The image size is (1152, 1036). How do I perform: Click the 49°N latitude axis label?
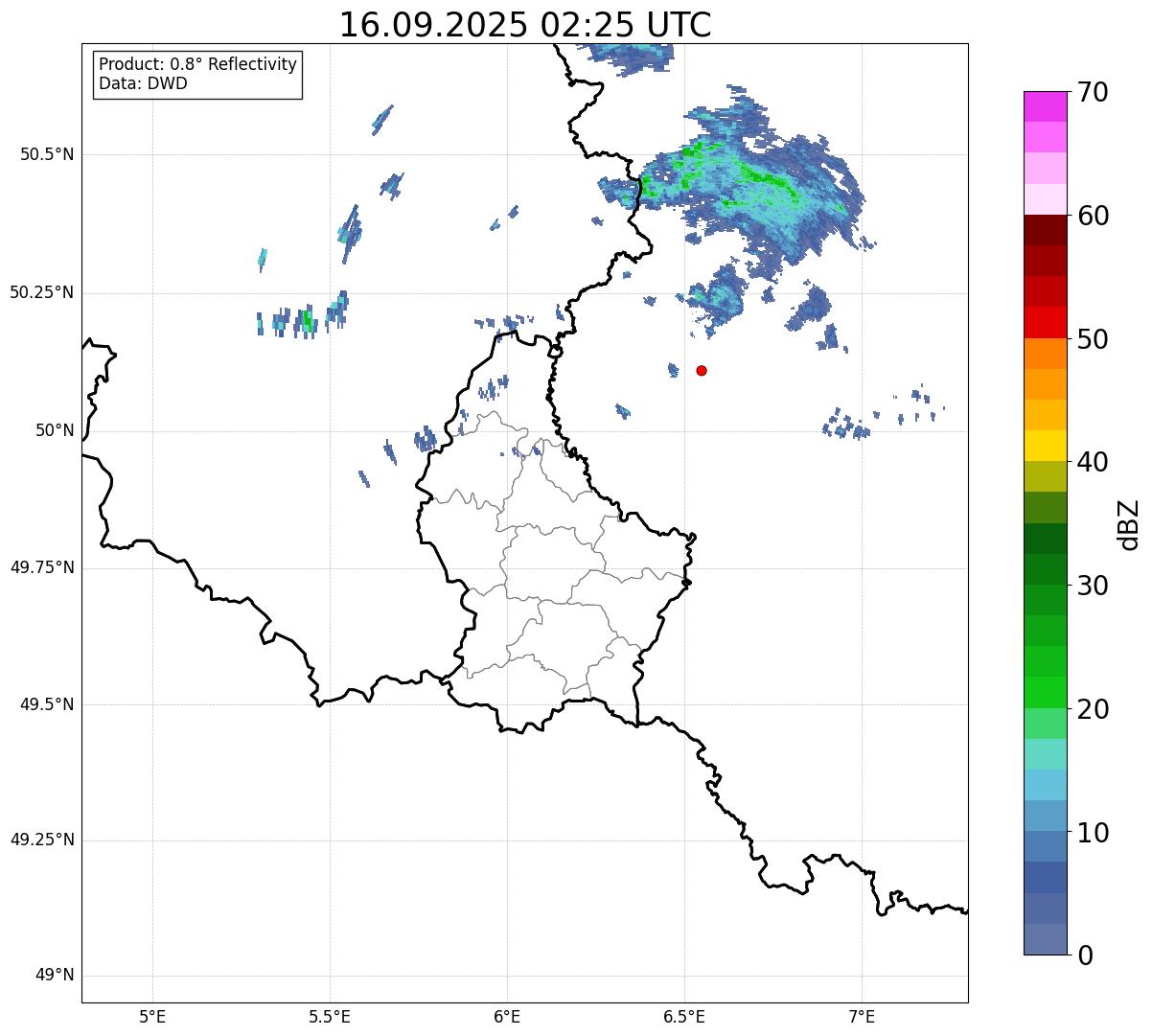point(55,976)
